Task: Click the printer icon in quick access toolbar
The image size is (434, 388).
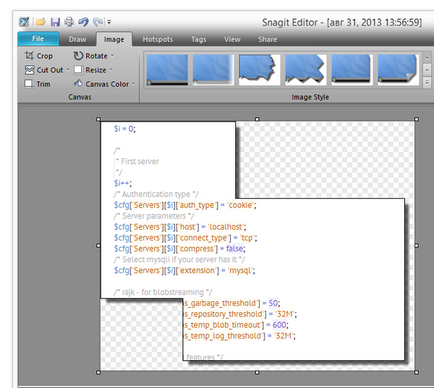Action: (69, 22)
